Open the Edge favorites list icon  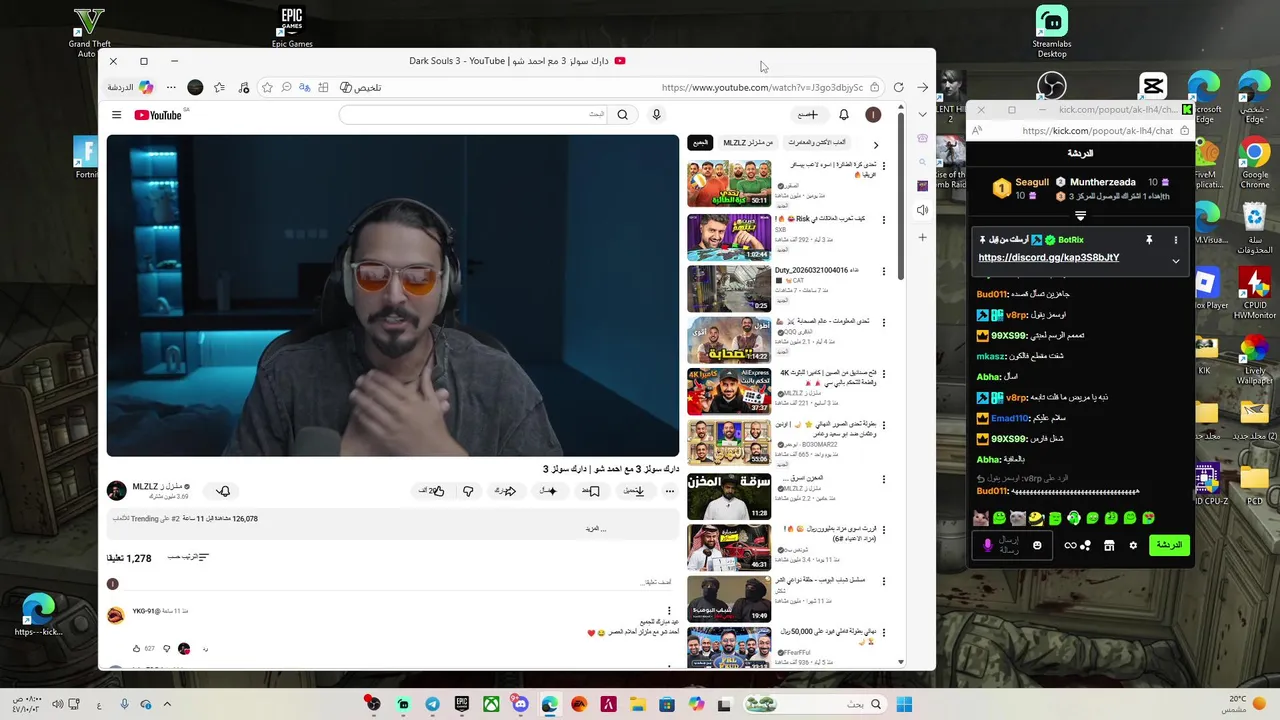(219, 87)
